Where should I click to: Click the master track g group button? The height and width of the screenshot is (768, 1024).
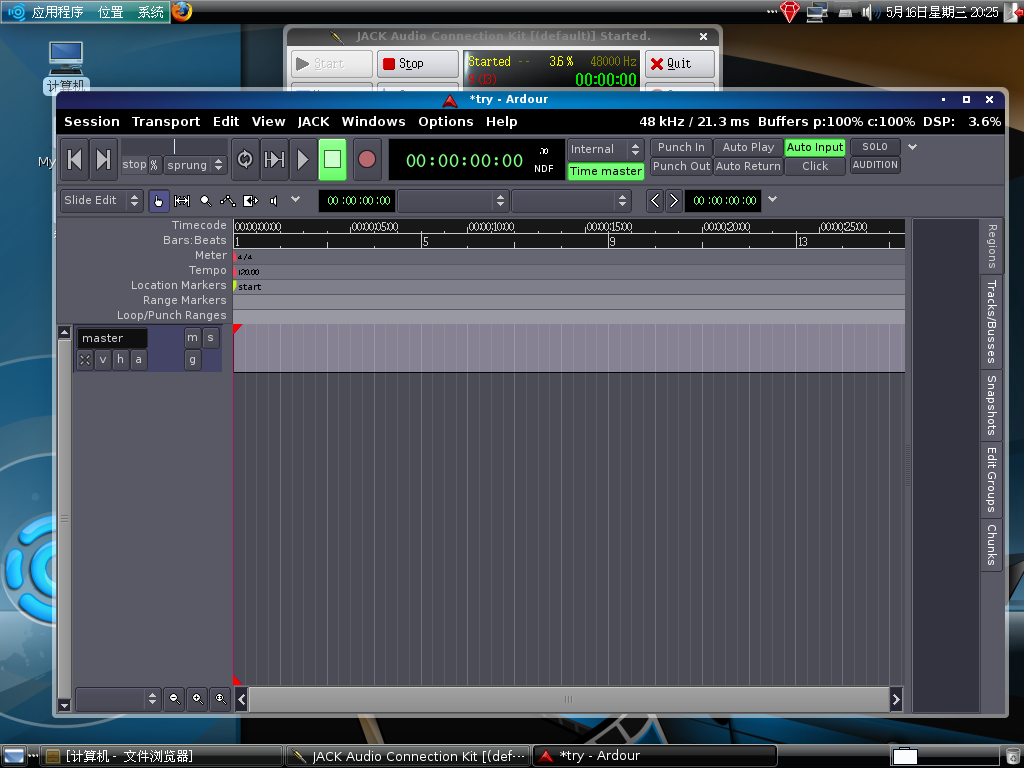click(192, 359)
